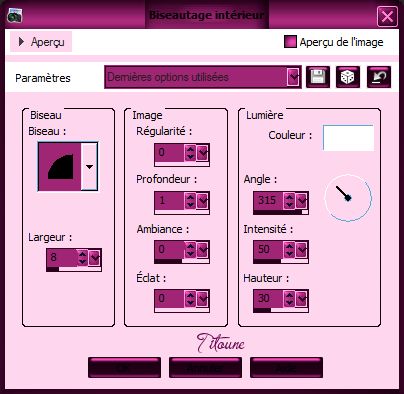
Task: Open the Biseau shape dropdown arrow
Action: 89,166
